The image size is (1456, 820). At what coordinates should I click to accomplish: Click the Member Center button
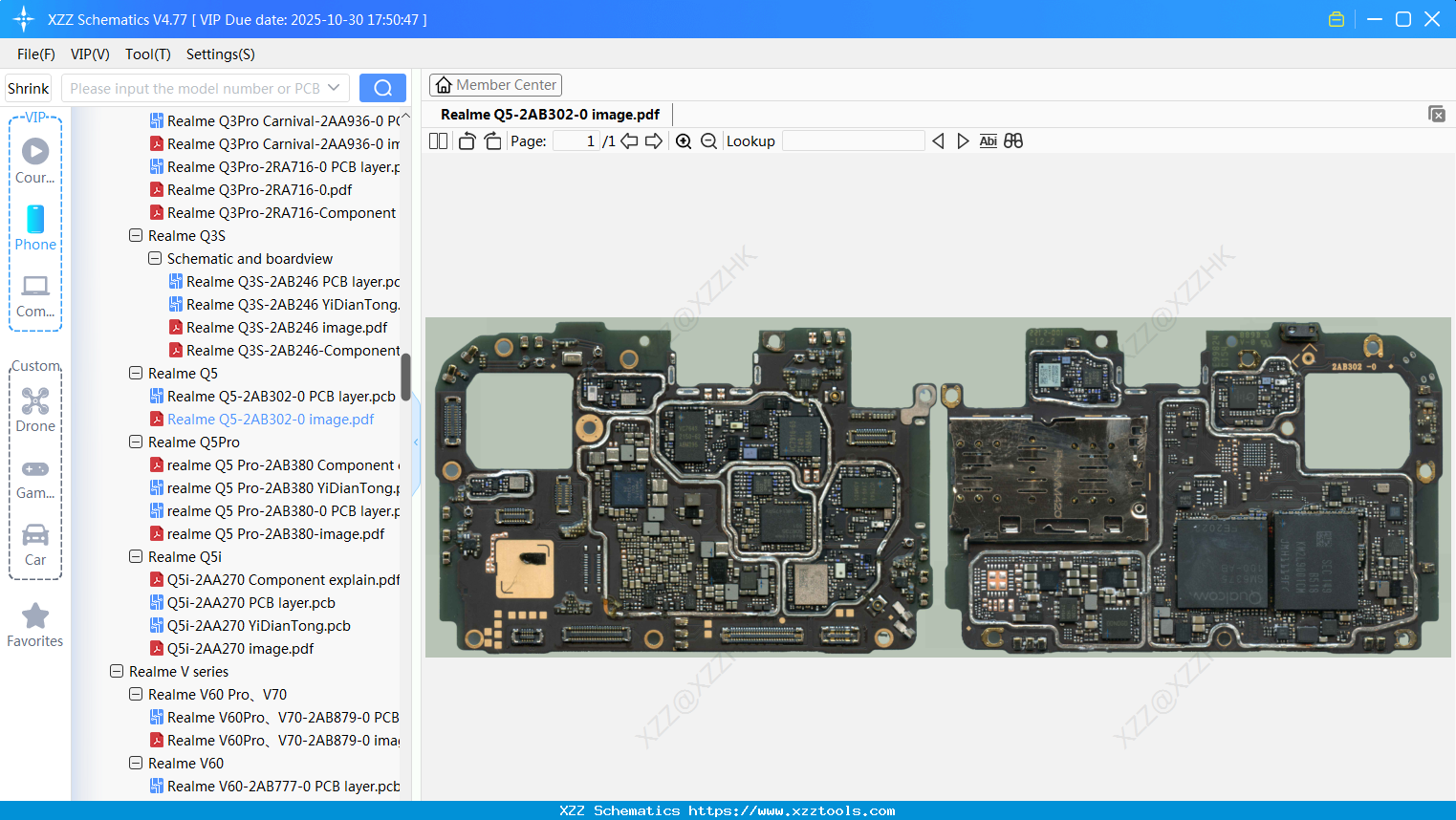pos(495,85)
